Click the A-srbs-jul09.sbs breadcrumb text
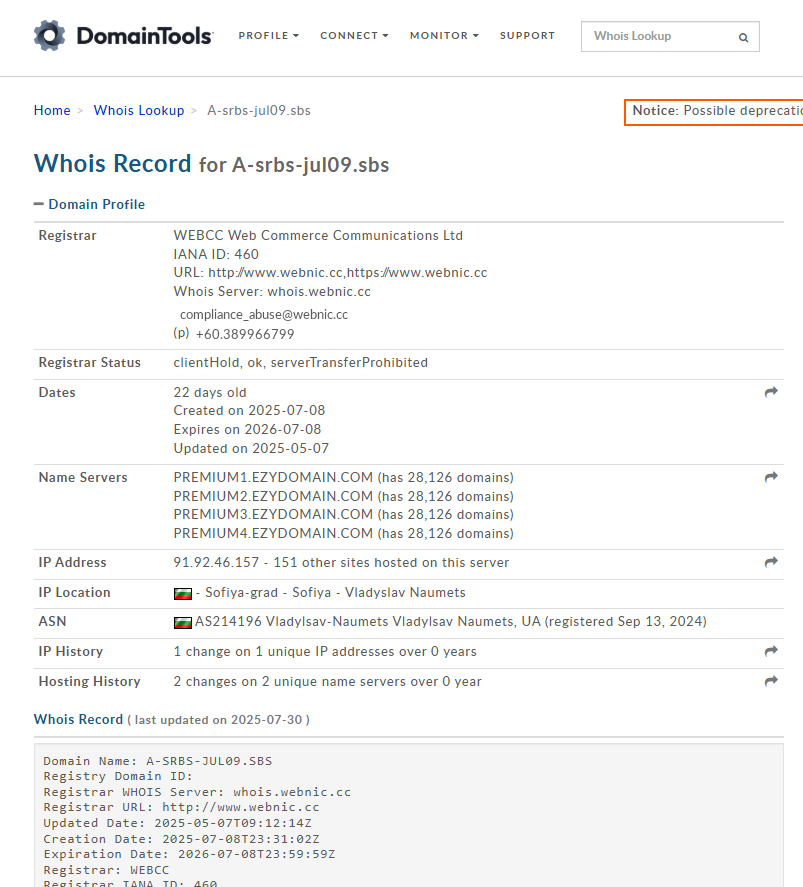 click(x=259, y=110)
